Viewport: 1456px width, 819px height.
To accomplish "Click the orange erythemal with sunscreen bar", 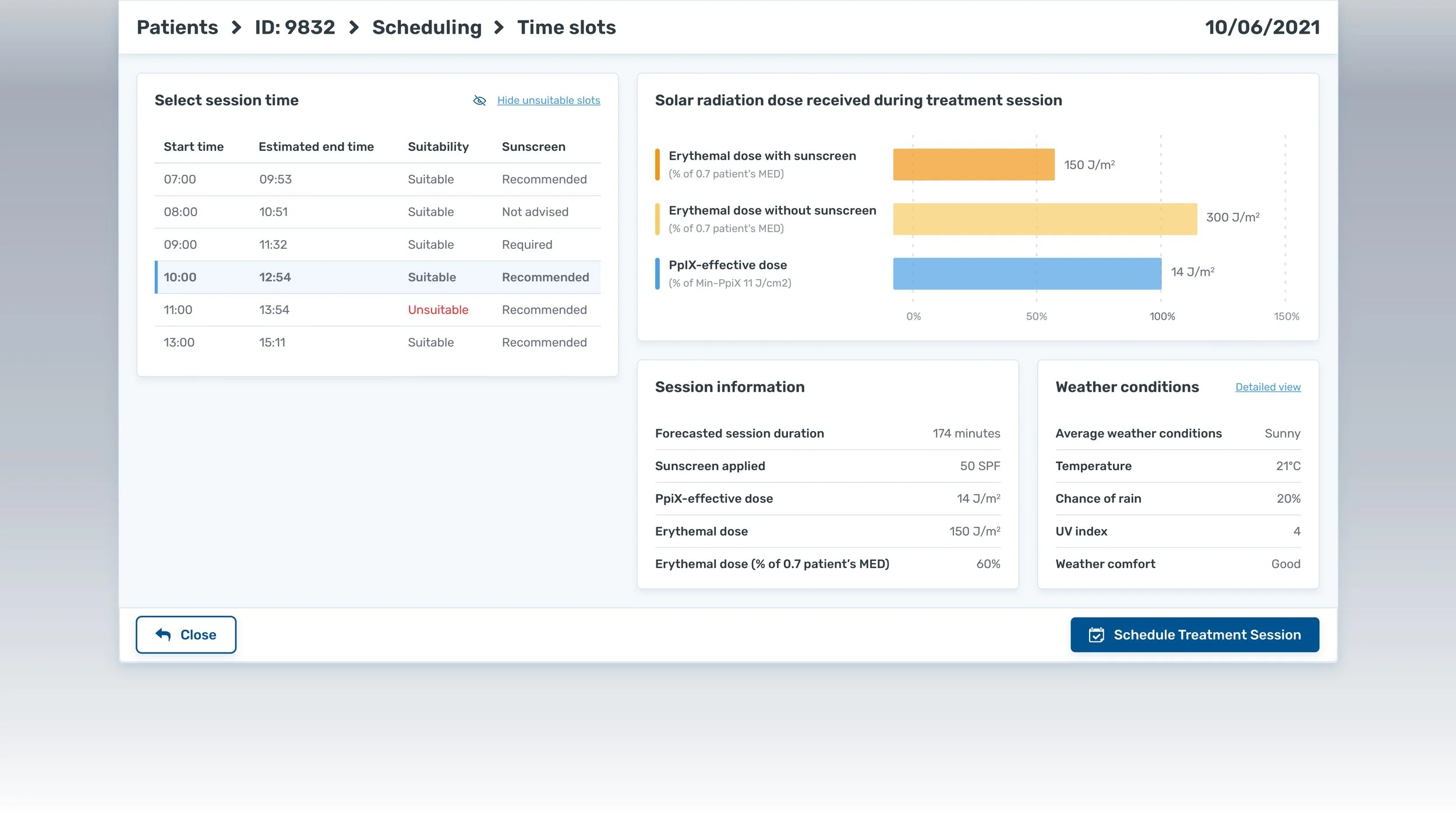I will click(x=973, y=164).
